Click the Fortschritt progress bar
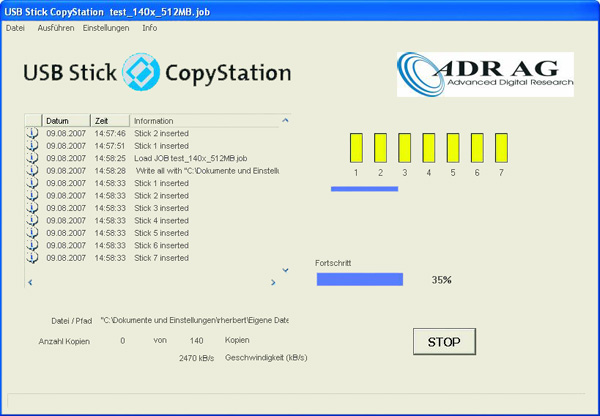The width and height of the screenshot is (600, 416). [360, 279]
